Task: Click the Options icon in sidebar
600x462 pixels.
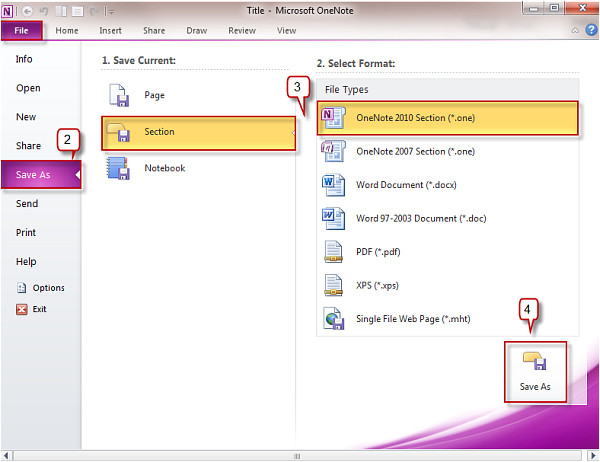Action: point(21,288)
